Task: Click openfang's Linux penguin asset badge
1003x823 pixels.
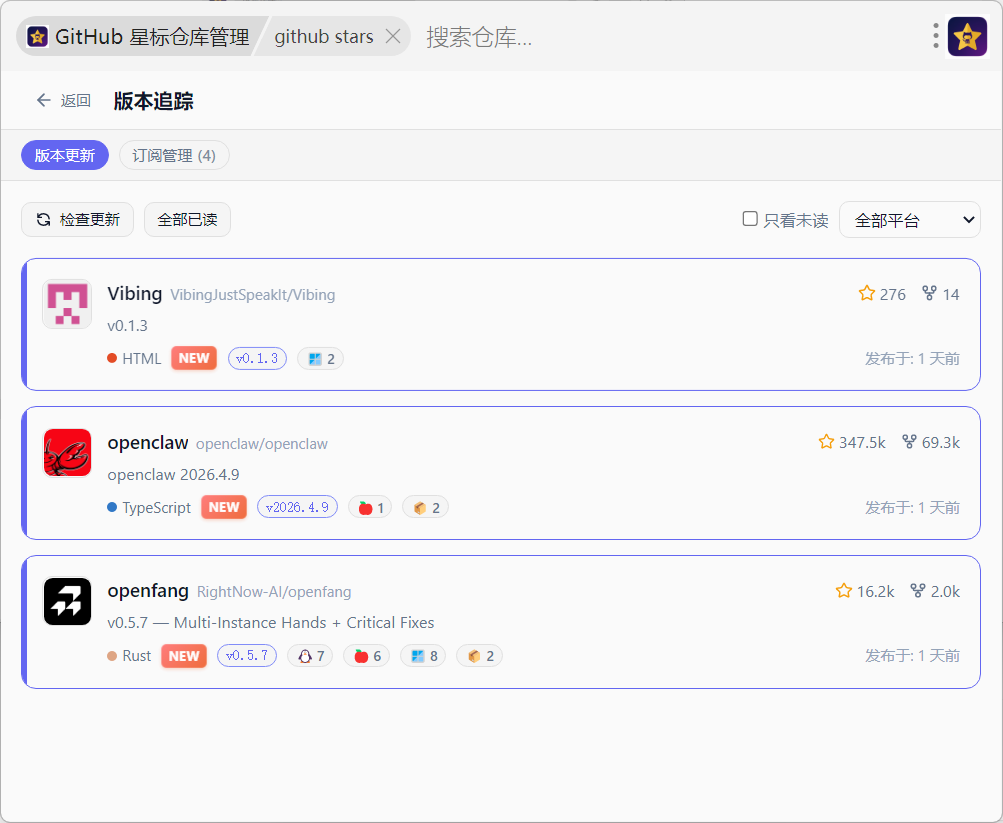Action: 310,656
